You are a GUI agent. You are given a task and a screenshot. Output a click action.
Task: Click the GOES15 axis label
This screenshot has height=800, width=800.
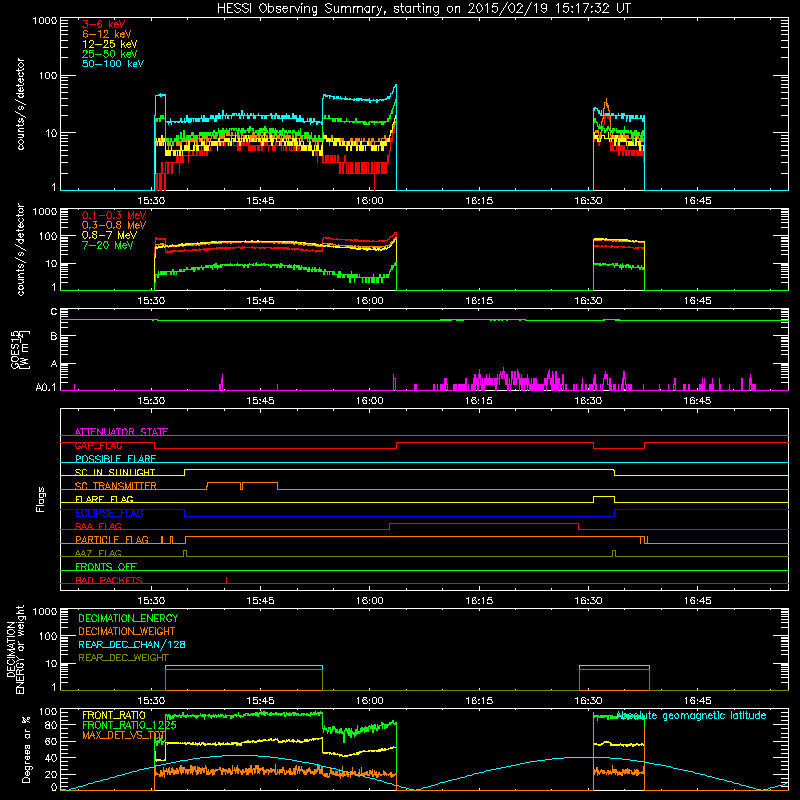click(x=20, y=349)
